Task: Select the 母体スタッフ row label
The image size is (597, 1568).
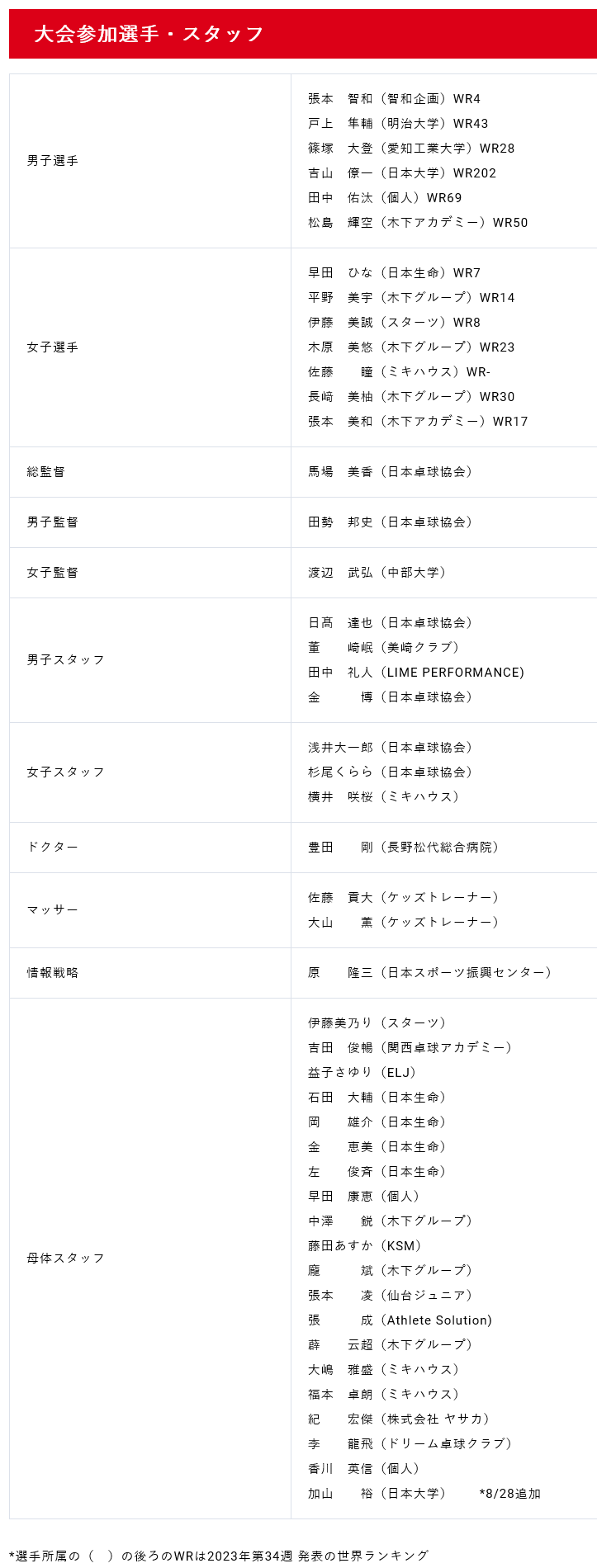Action: point(66,1259)
